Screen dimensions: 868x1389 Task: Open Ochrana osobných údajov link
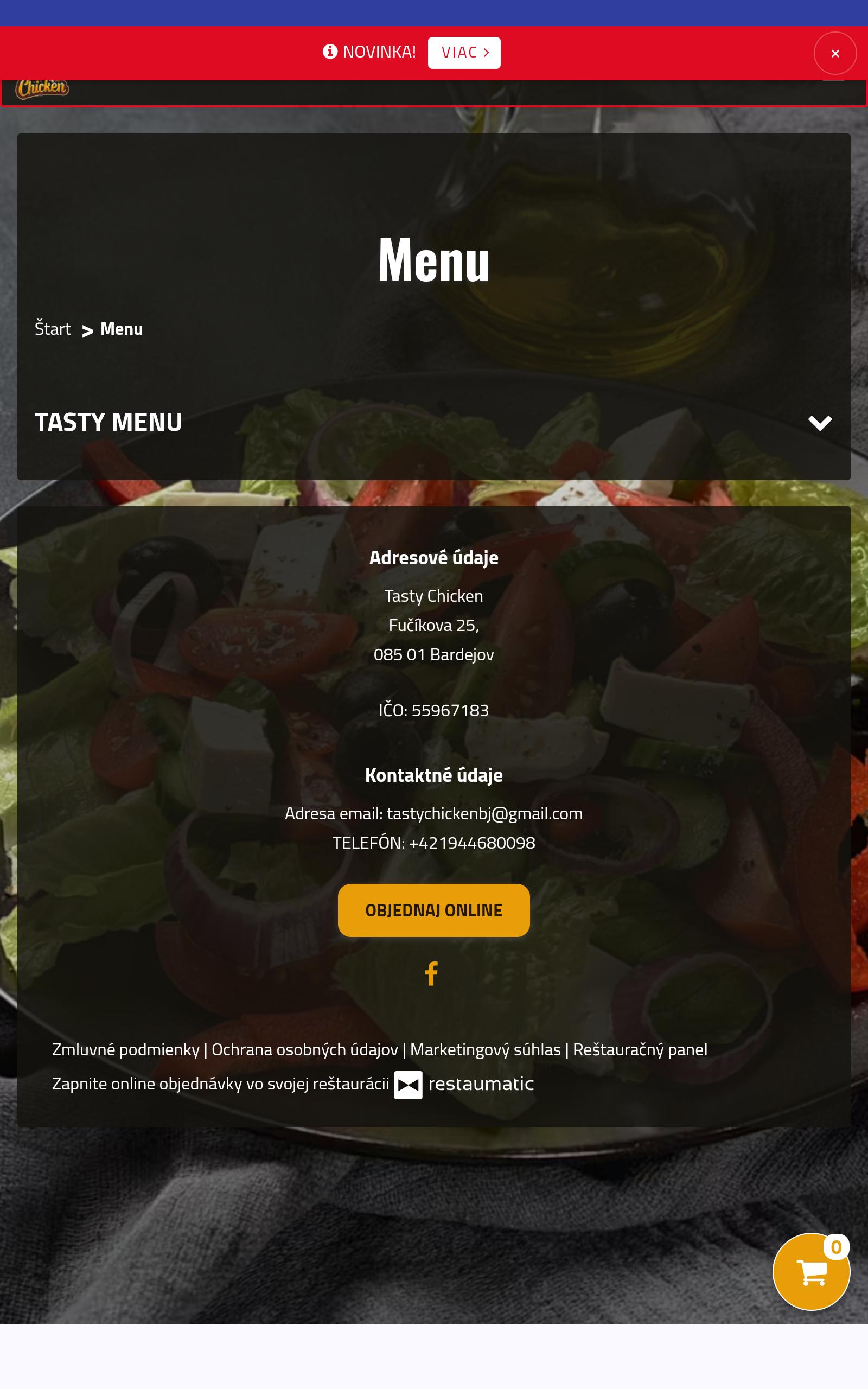305,1050
